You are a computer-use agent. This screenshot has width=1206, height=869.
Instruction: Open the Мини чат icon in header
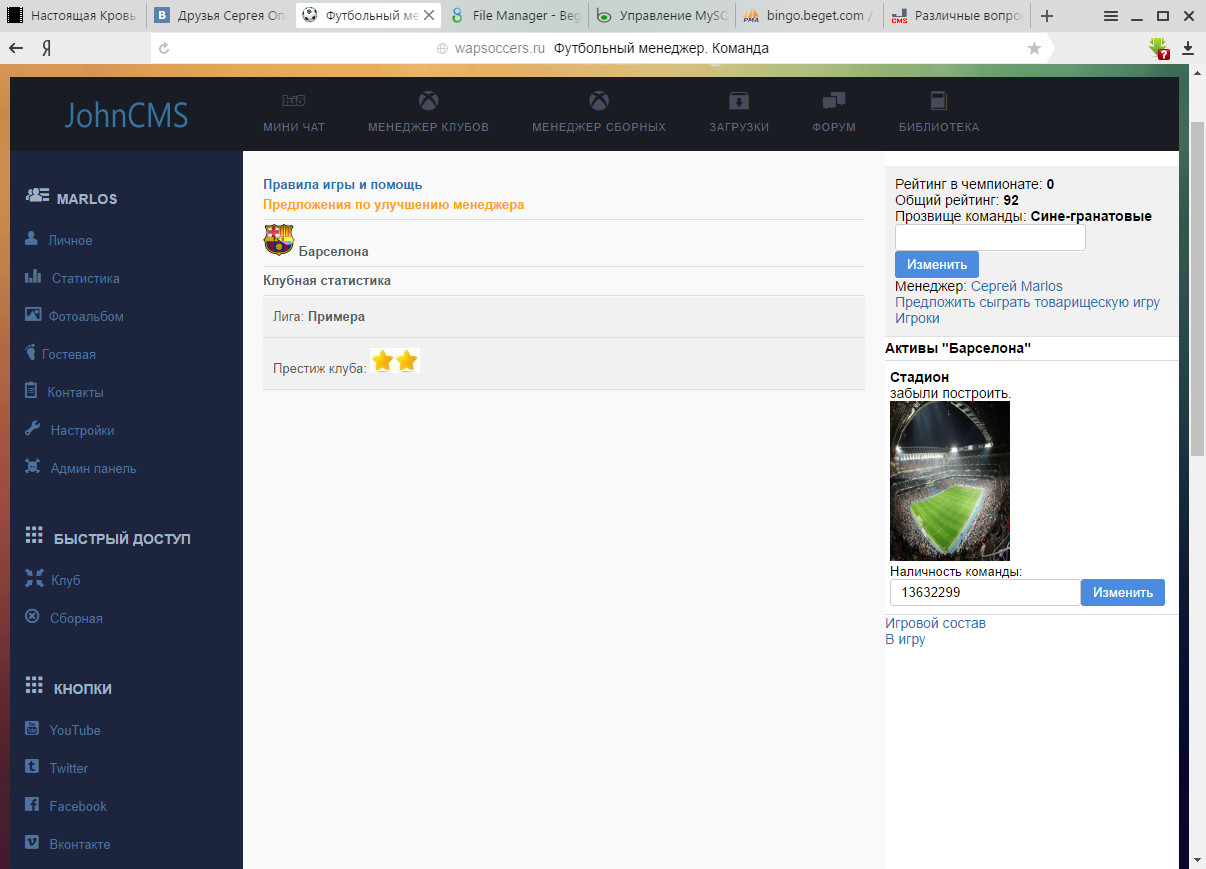click(x=293, y=100)
